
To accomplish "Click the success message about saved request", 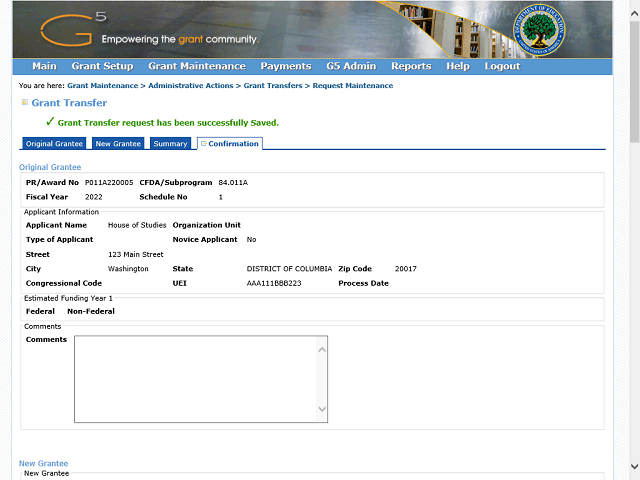I will coord(168,123).
